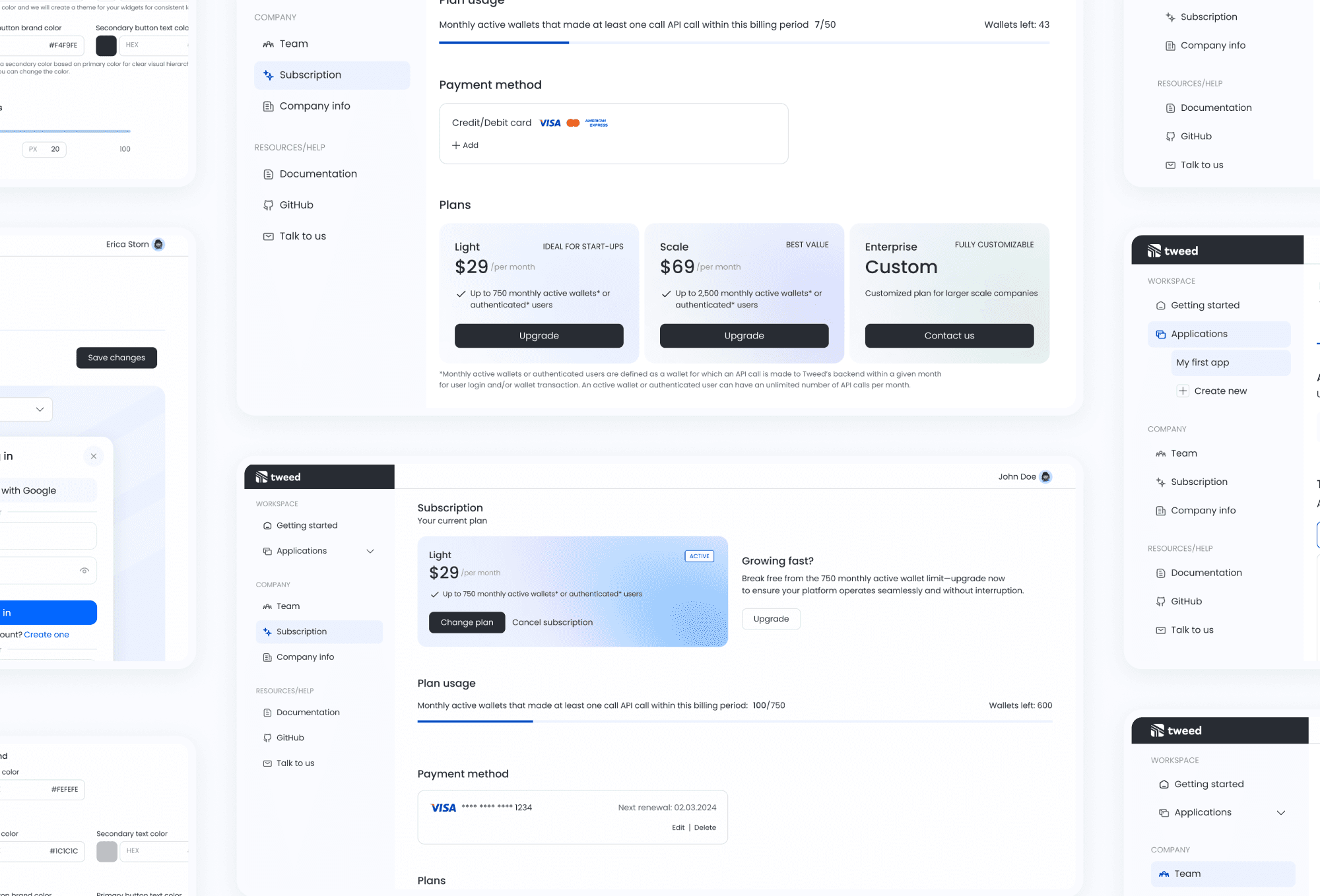The image size is (1320, 896).
Task: Close the sign-in dialog with the X icon
Action: pyautogui.click(x=94, y=457)
